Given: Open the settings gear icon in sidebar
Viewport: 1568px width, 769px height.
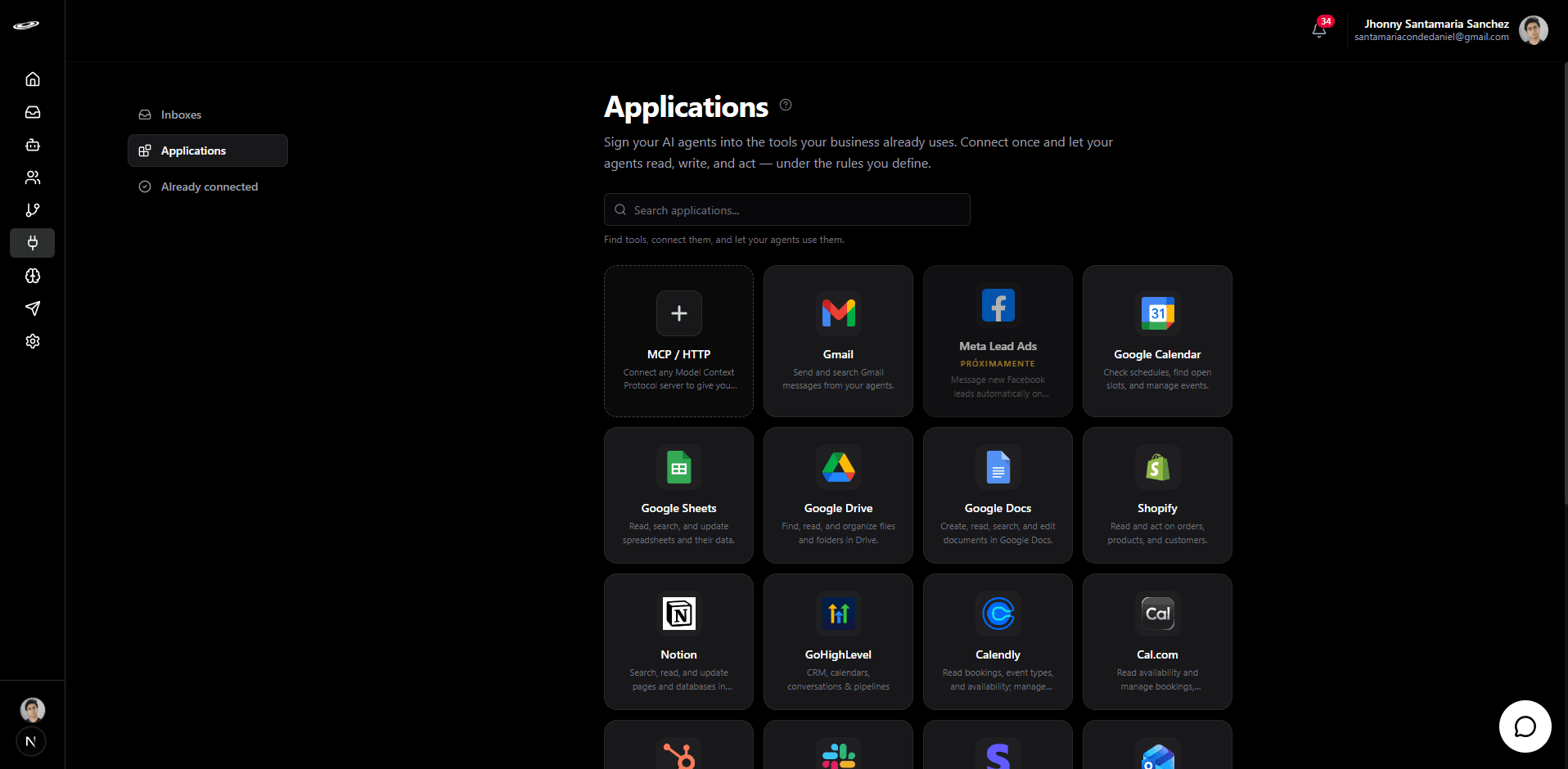Looking at the screenshot, I should tap(33, 341).
